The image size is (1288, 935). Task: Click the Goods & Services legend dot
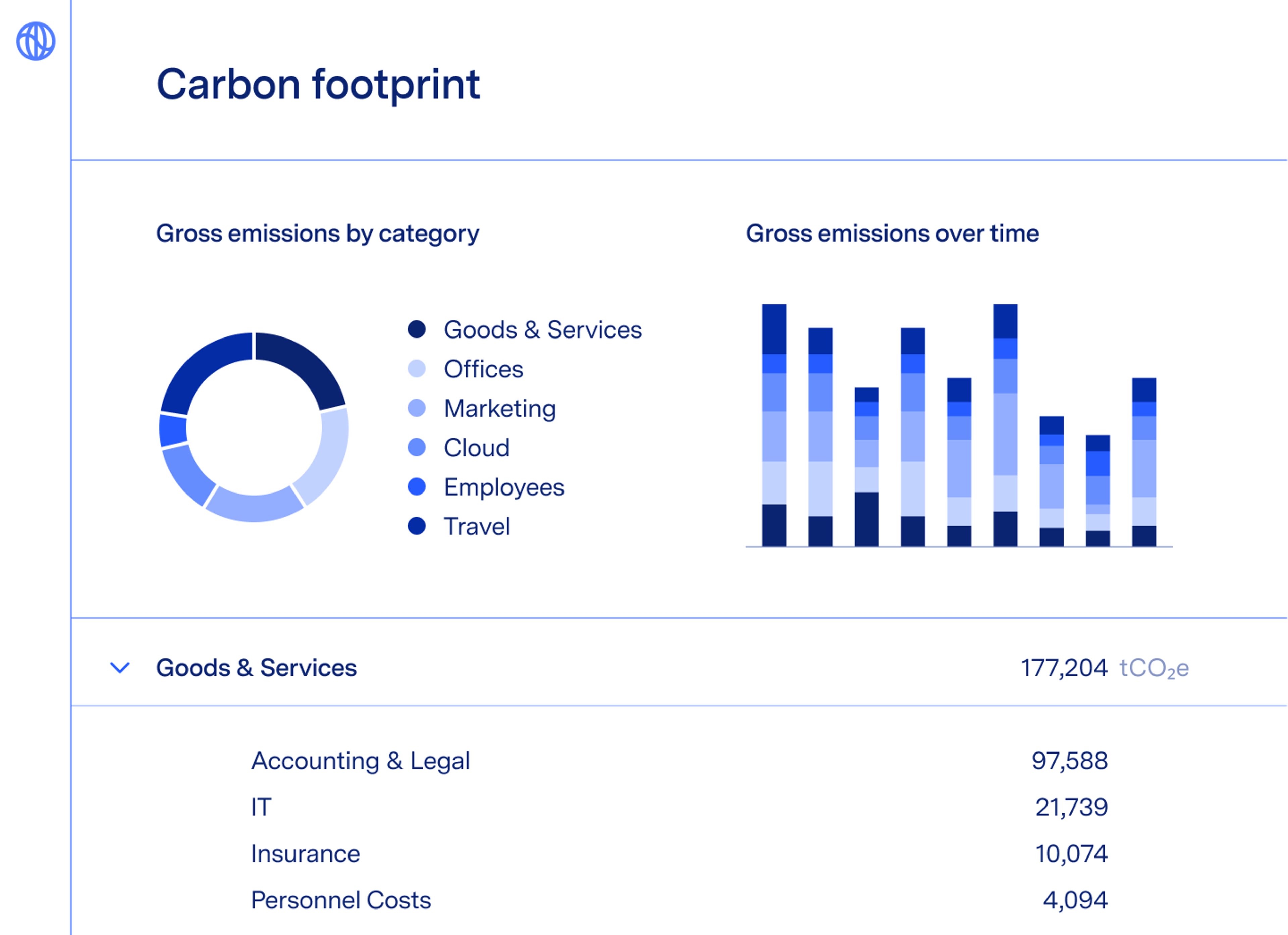417,329
